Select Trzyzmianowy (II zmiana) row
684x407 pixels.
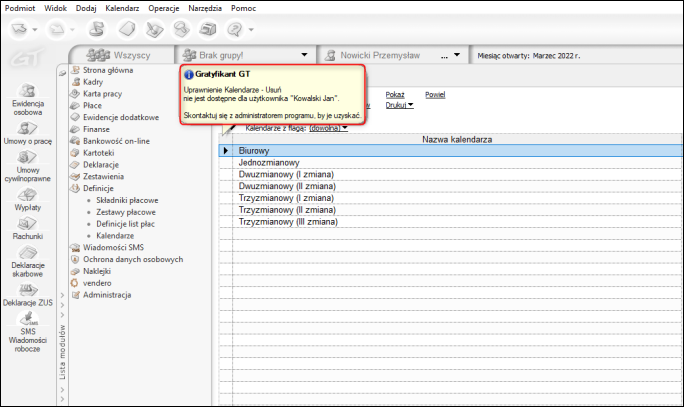pos(451,209)
